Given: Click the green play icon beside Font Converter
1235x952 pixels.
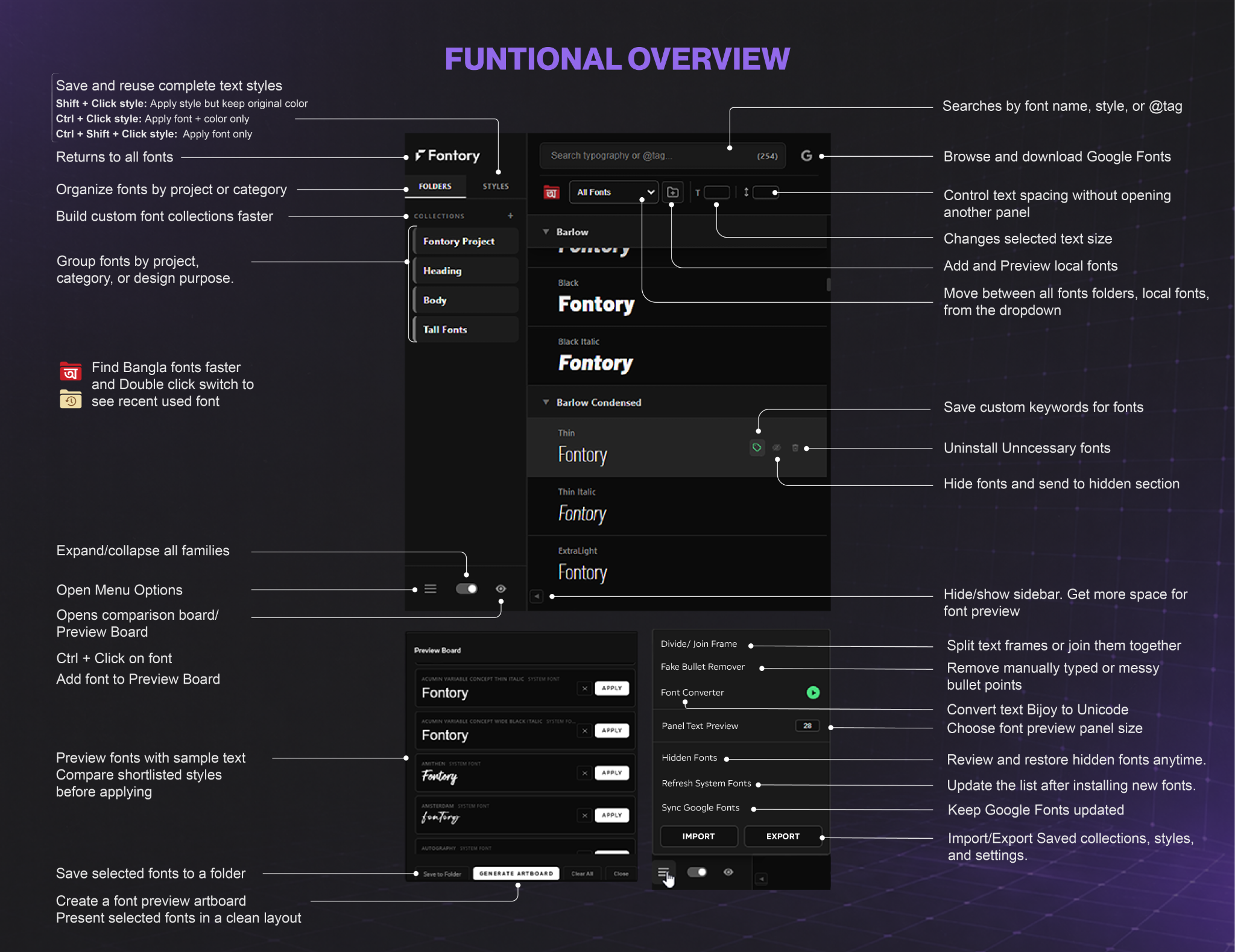Looking at the screenshot, I should tap(813, 693).
